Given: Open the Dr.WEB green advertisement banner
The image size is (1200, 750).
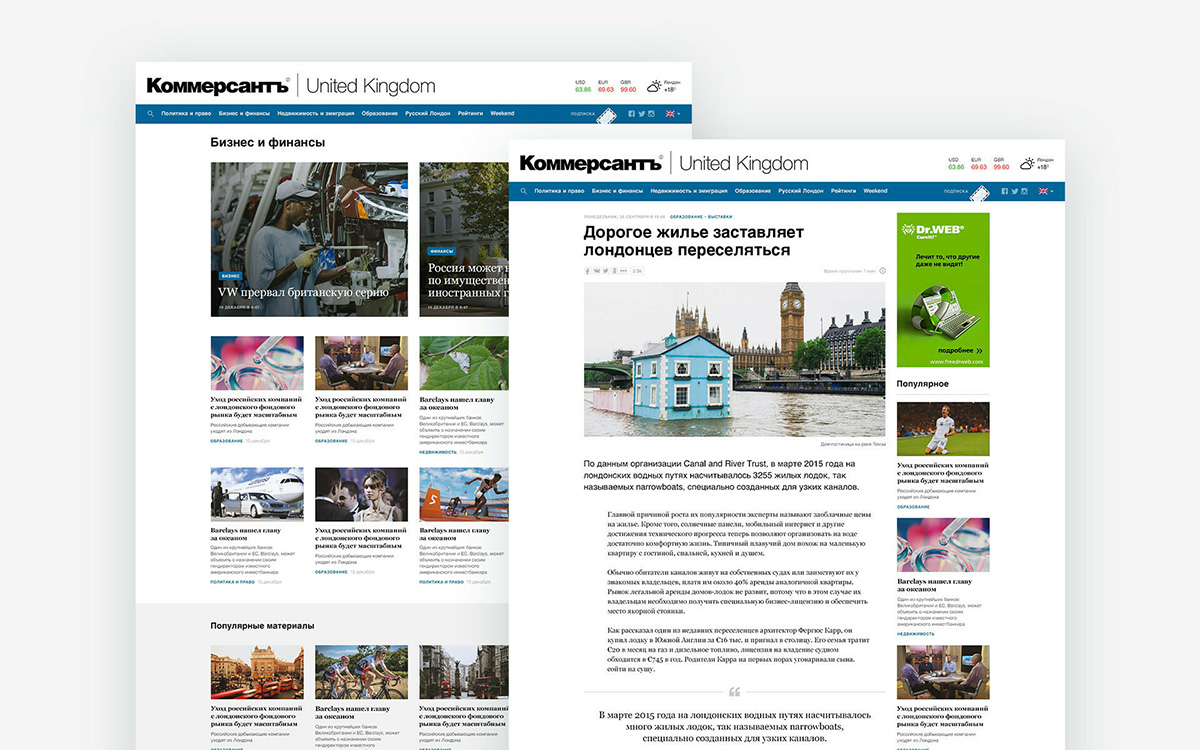Looking at the screenshot, I should (x=943, y=290).
